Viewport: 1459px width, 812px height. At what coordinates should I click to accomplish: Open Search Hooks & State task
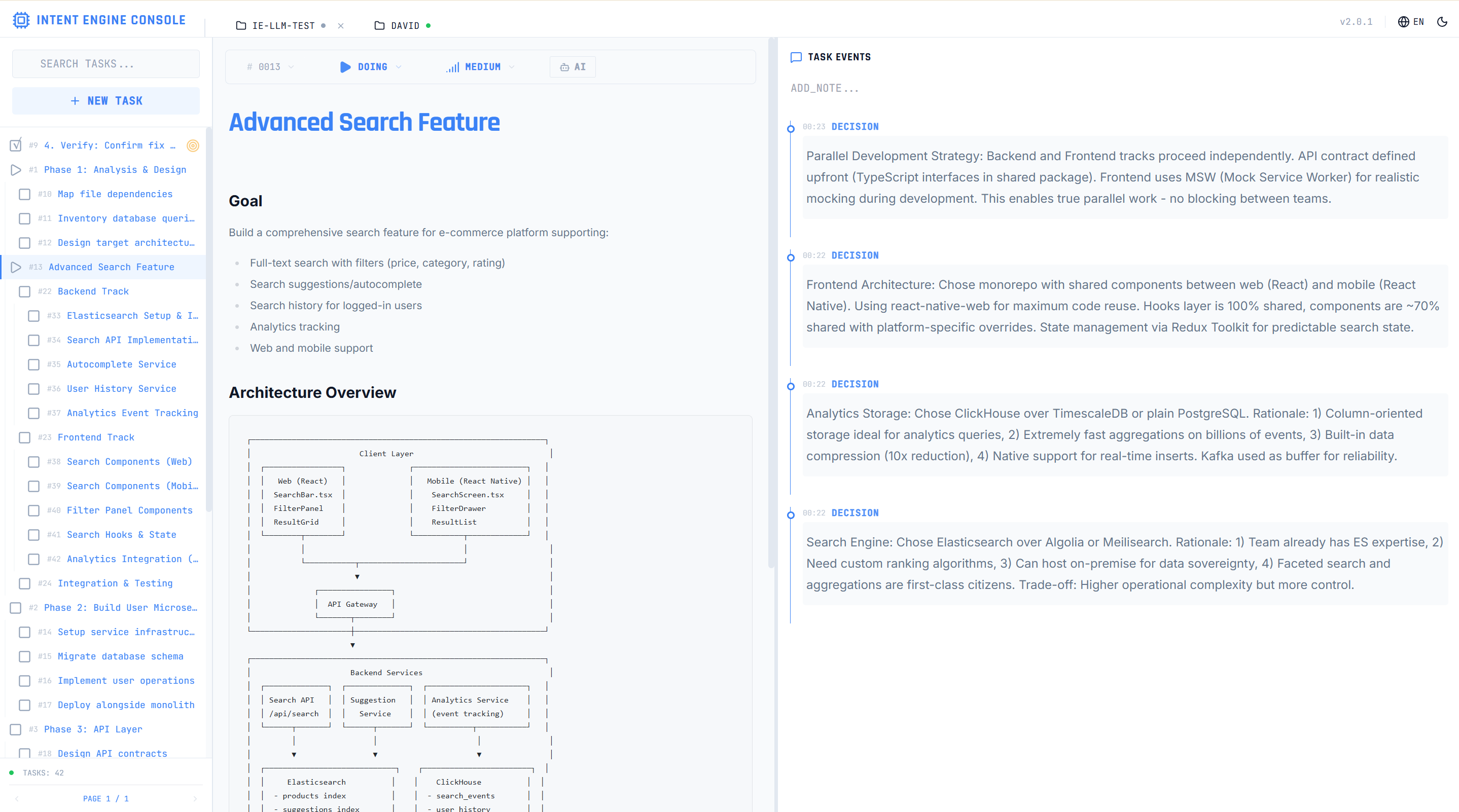(121, 535)
